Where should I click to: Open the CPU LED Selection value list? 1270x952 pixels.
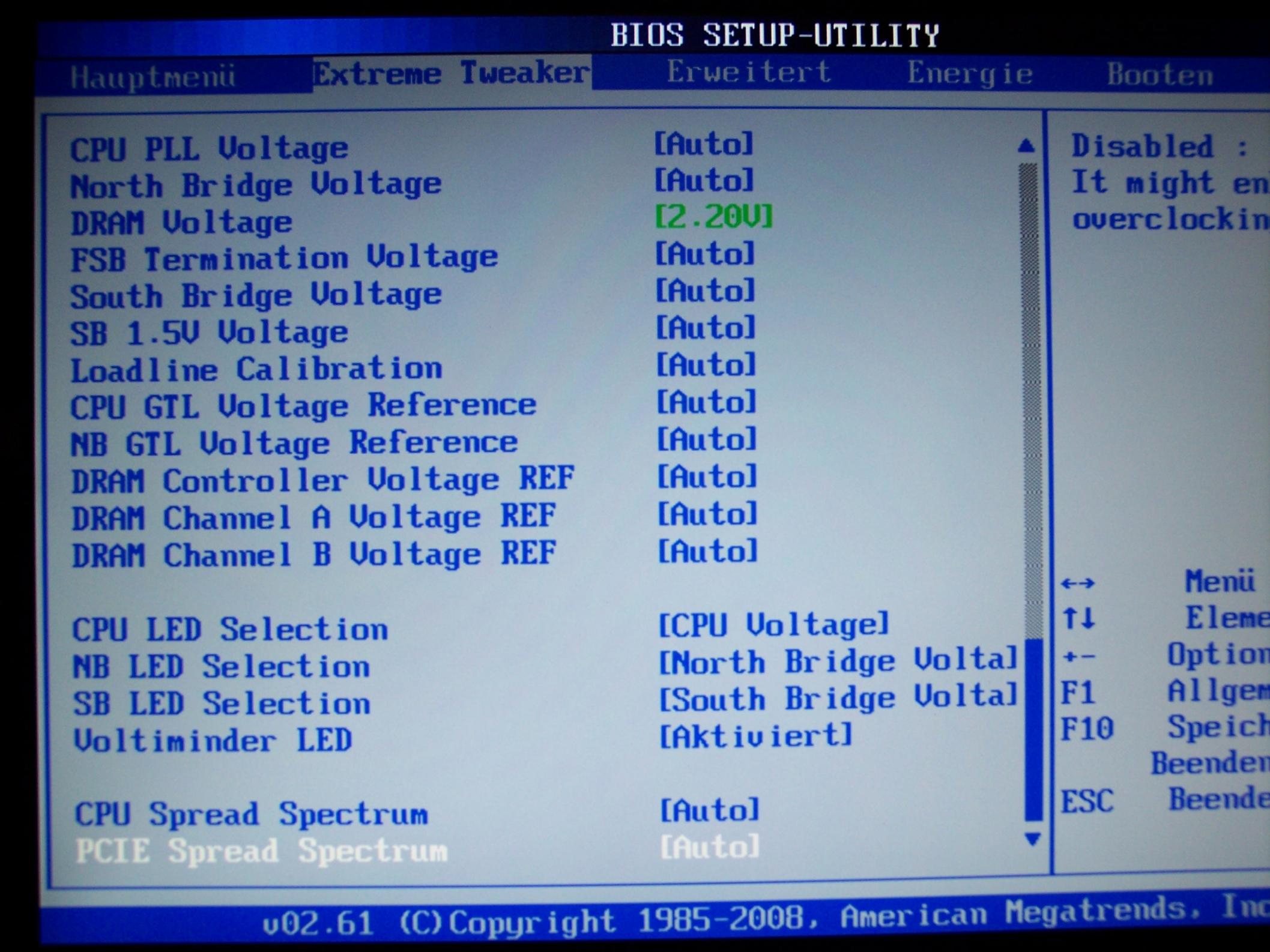pyautogui.click(x=773, y=625)
